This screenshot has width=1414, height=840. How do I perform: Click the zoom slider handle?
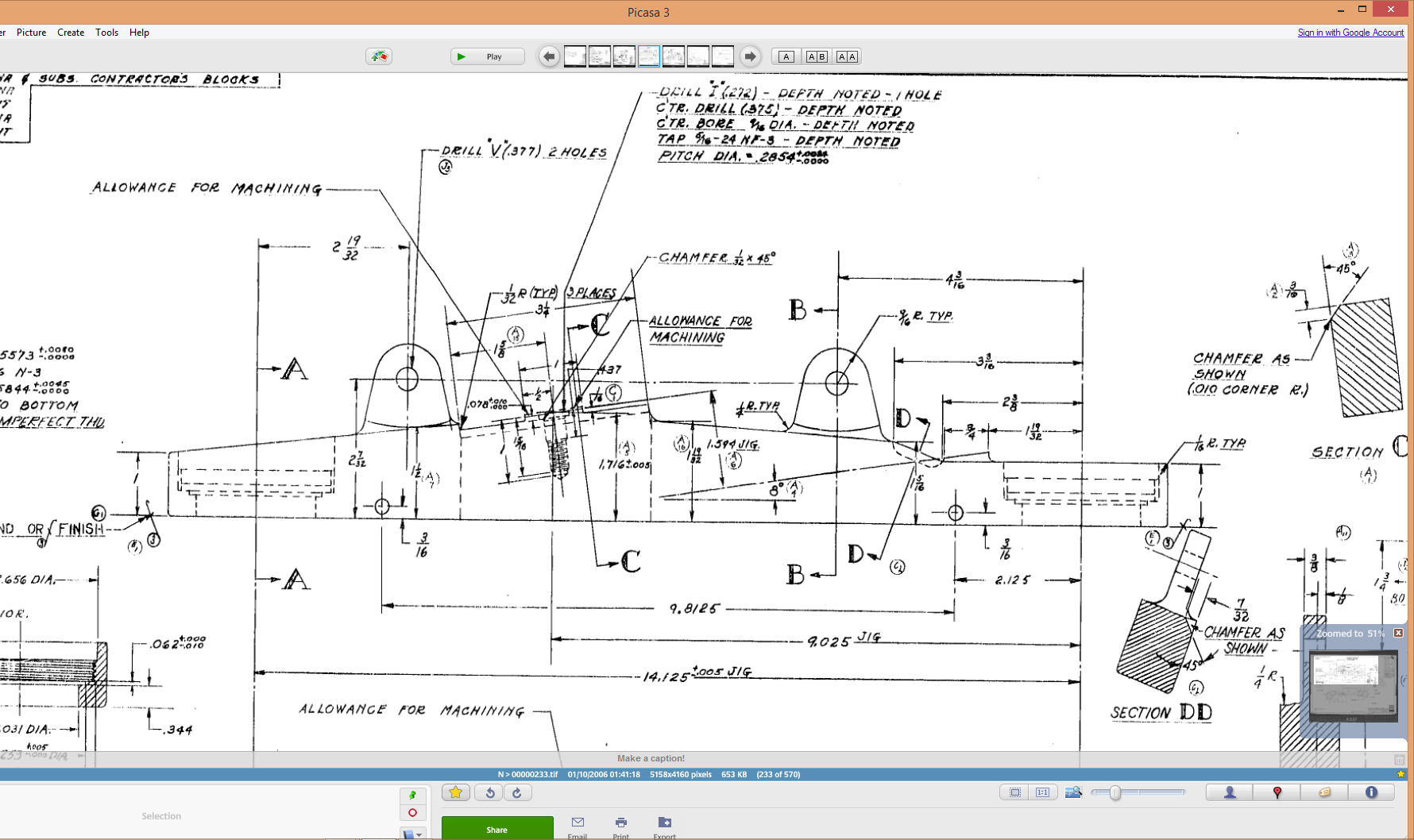(x=1115, y=792)
